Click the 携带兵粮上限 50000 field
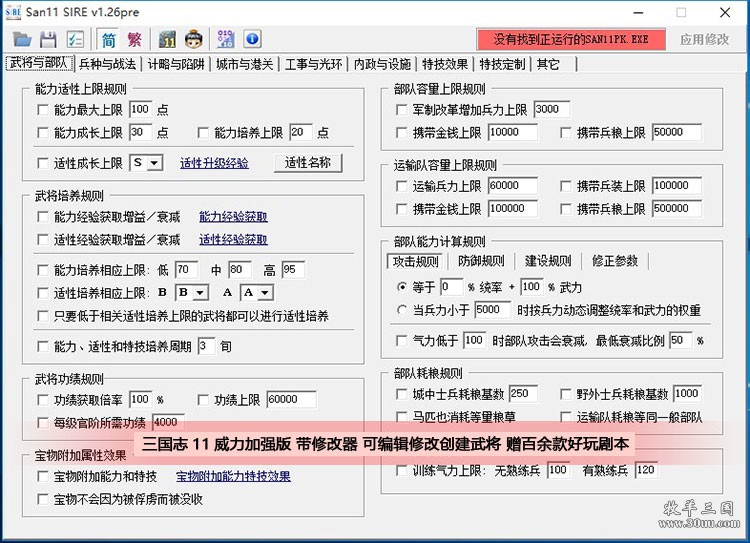The width and height of the screenshot is (750, 543). [x=677, y=133]
